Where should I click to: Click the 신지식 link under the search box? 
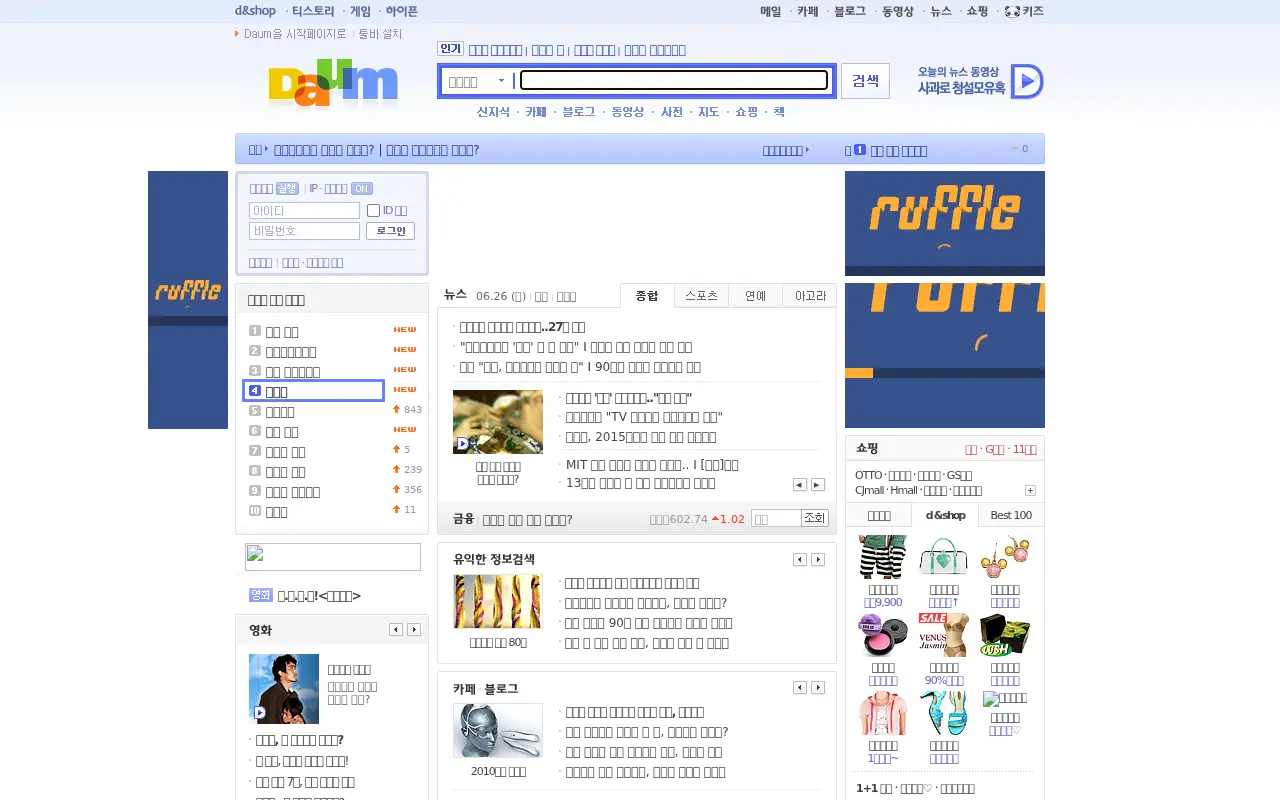(x=493, y=112)
